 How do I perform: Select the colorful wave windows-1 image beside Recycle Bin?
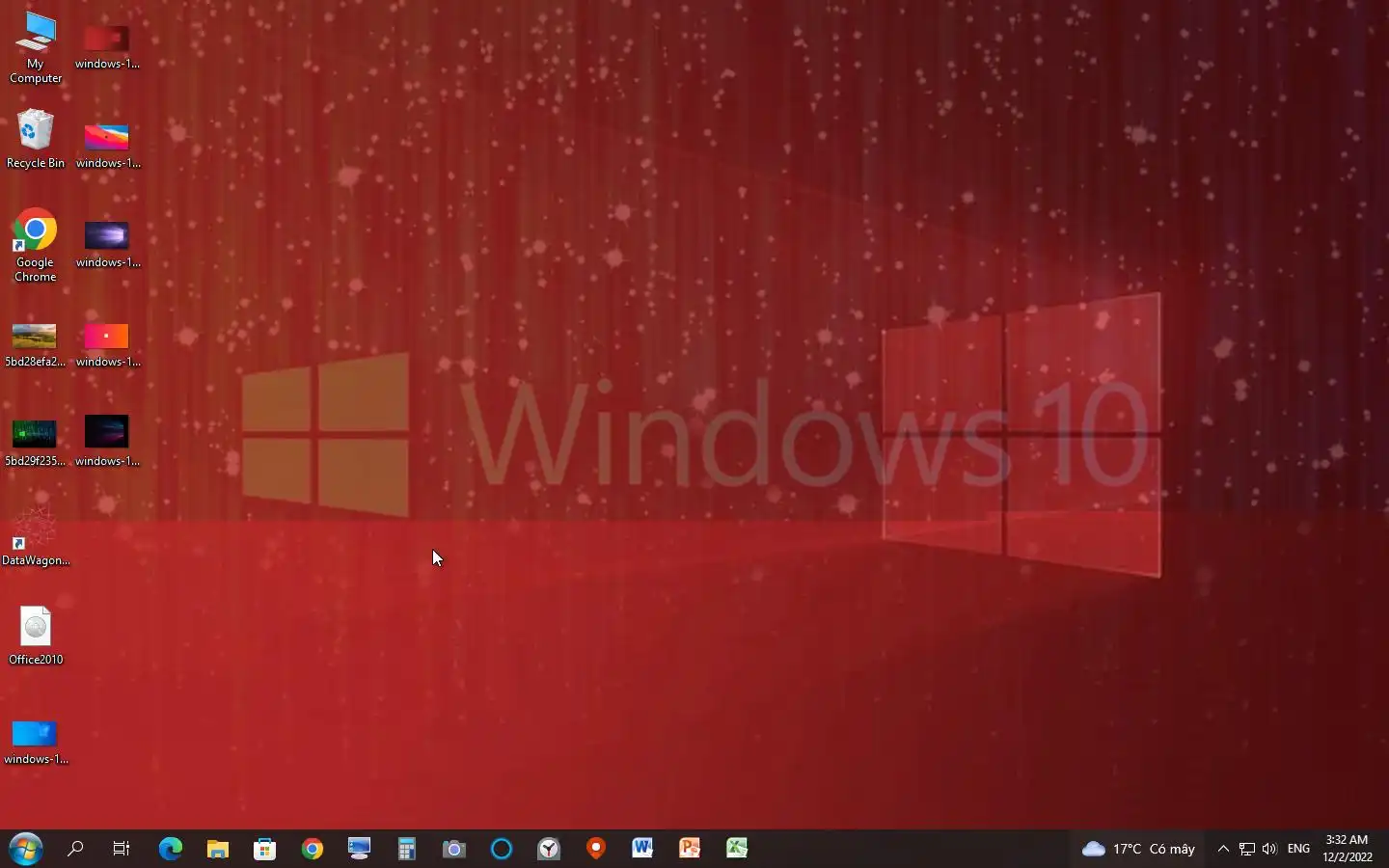(107, 147)
